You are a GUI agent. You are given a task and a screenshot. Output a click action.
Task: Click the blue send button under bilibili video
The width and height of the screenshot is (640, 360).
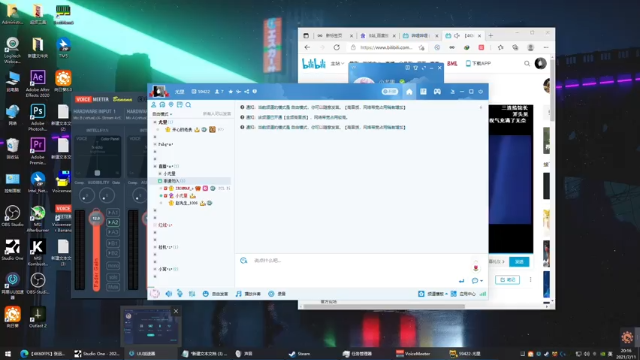pyautogui.click(x=519, y=262)
